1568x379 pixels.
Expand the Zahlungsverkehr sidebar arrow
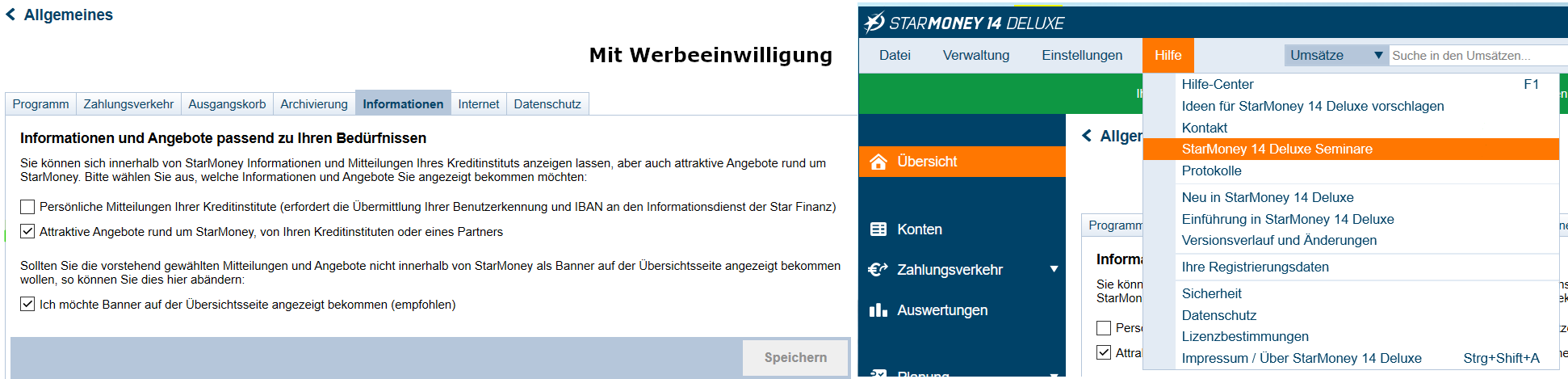click(x=1054, y=269)
